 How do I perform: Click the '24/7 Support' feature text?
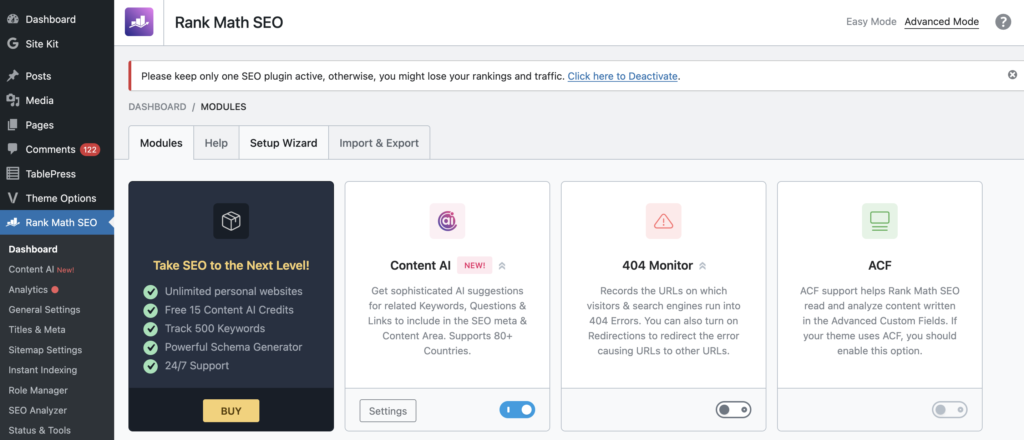tap(197, 366)
